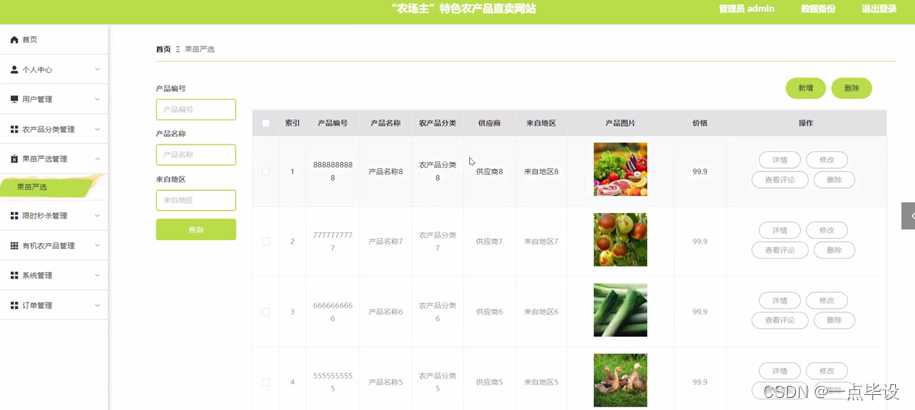Expand 订单管理 menu chevron
This screenshot has height=410, width=915.
97,305
